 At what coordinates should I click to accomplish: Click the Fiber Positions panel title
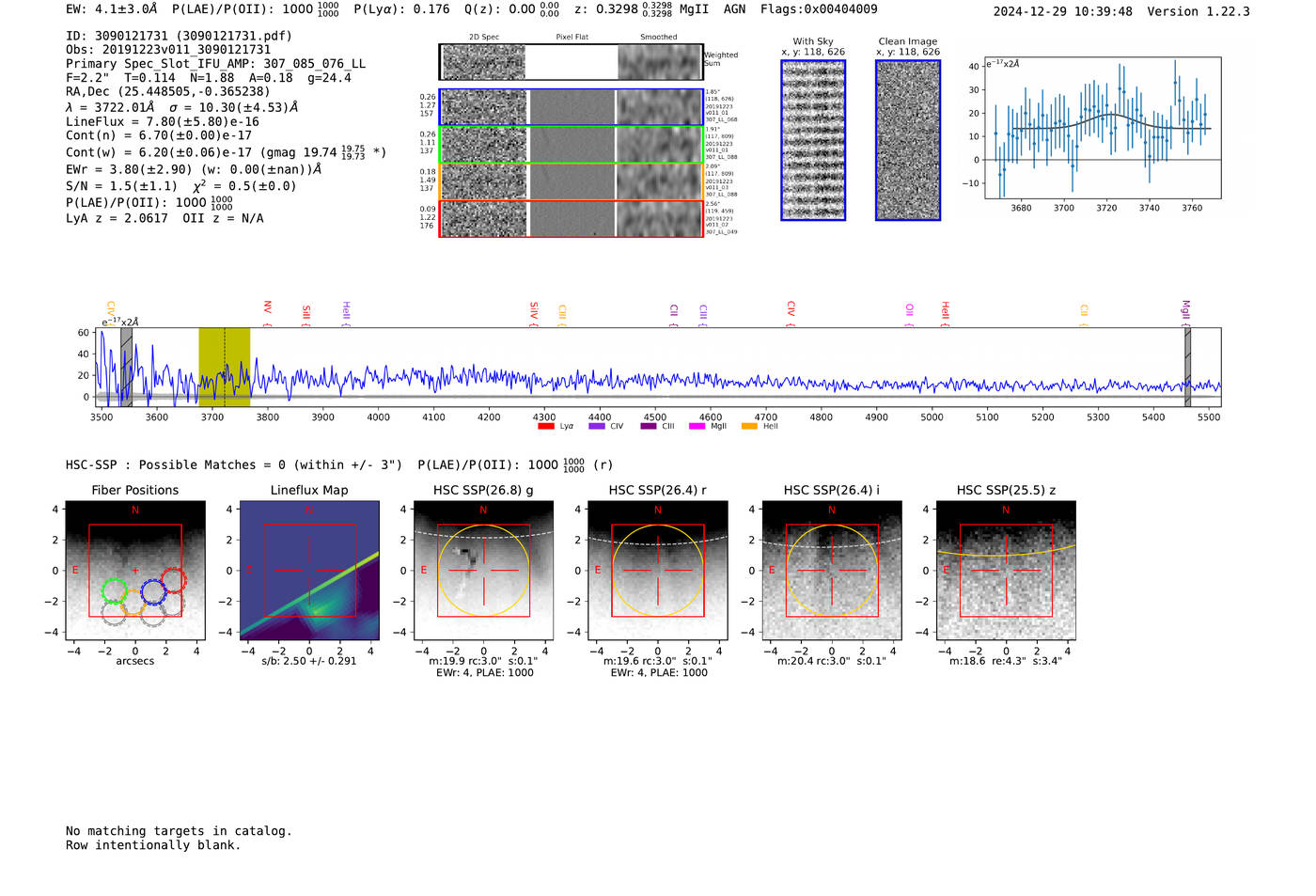coord(134,490)
